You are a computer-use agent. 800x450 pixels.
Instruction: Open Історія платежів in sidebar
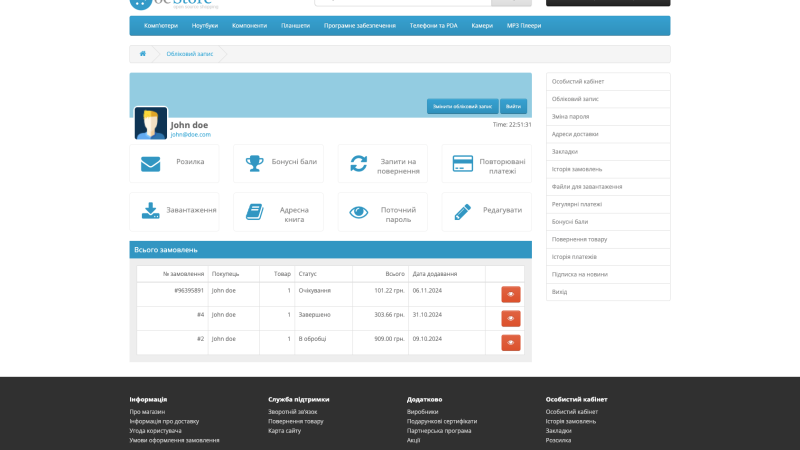[x=608, y=257]
